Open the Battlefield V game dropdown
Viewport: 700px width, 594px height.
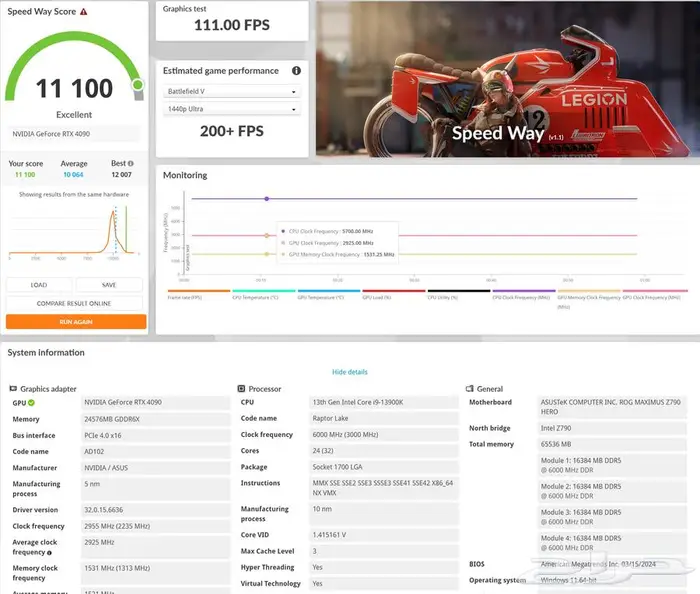[x=232, y=91]
